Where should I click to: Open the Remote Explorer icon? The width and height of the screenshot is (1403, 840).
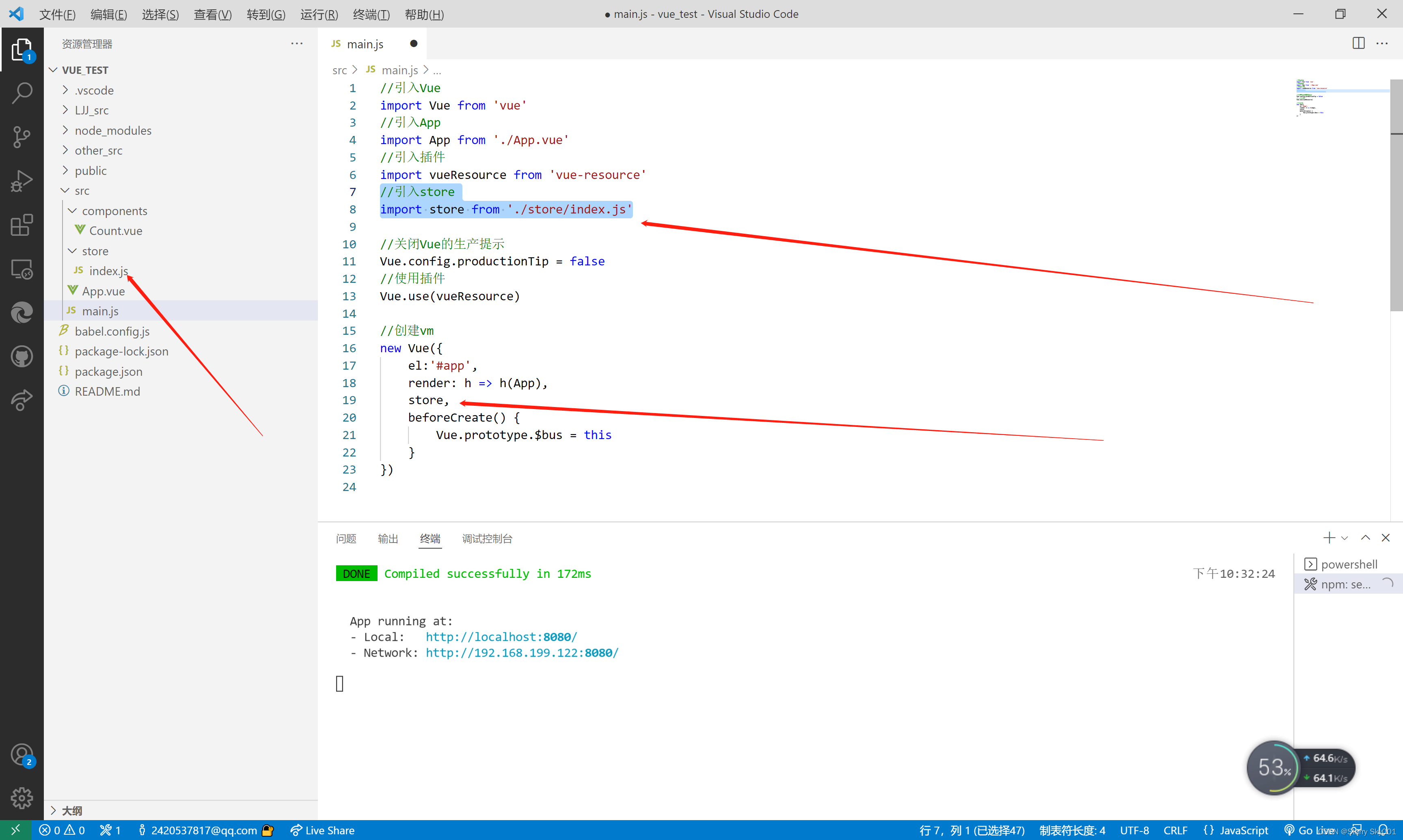[22, 269]
